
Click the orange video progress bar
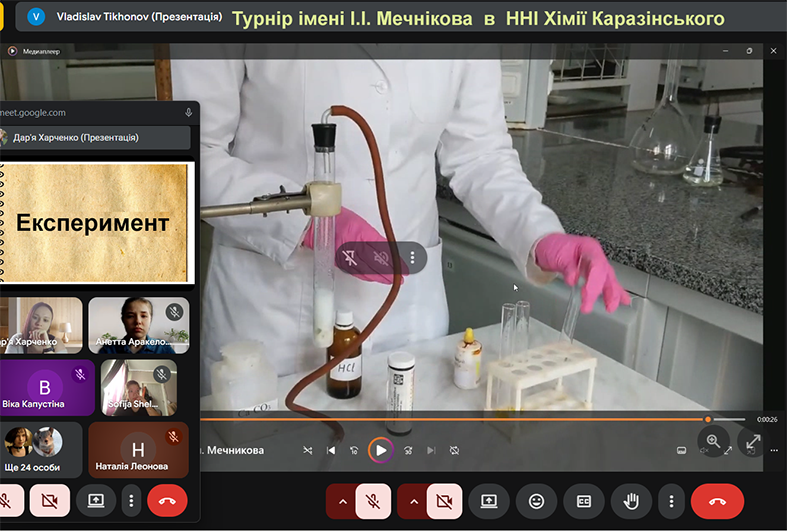coord(450,419)
